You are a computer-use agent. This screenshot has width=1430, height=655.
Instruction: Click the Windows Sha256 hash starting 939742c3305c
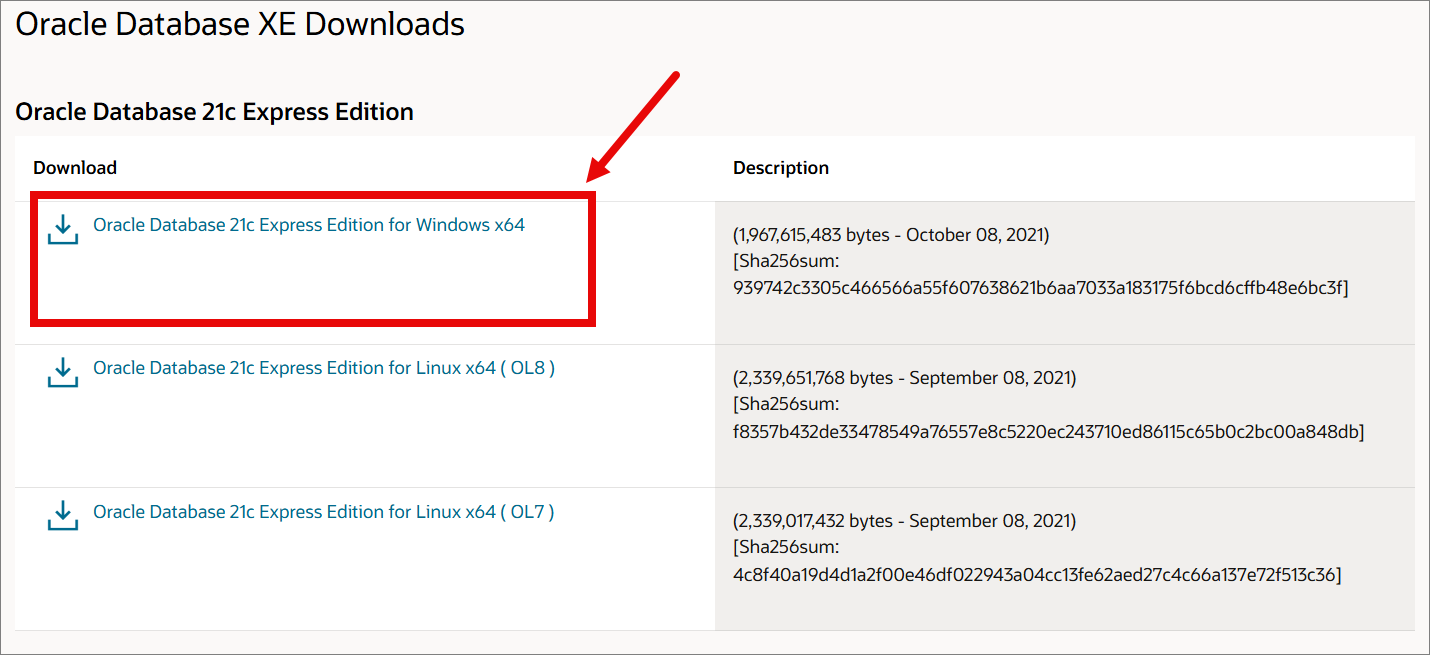coord(1041,288)
